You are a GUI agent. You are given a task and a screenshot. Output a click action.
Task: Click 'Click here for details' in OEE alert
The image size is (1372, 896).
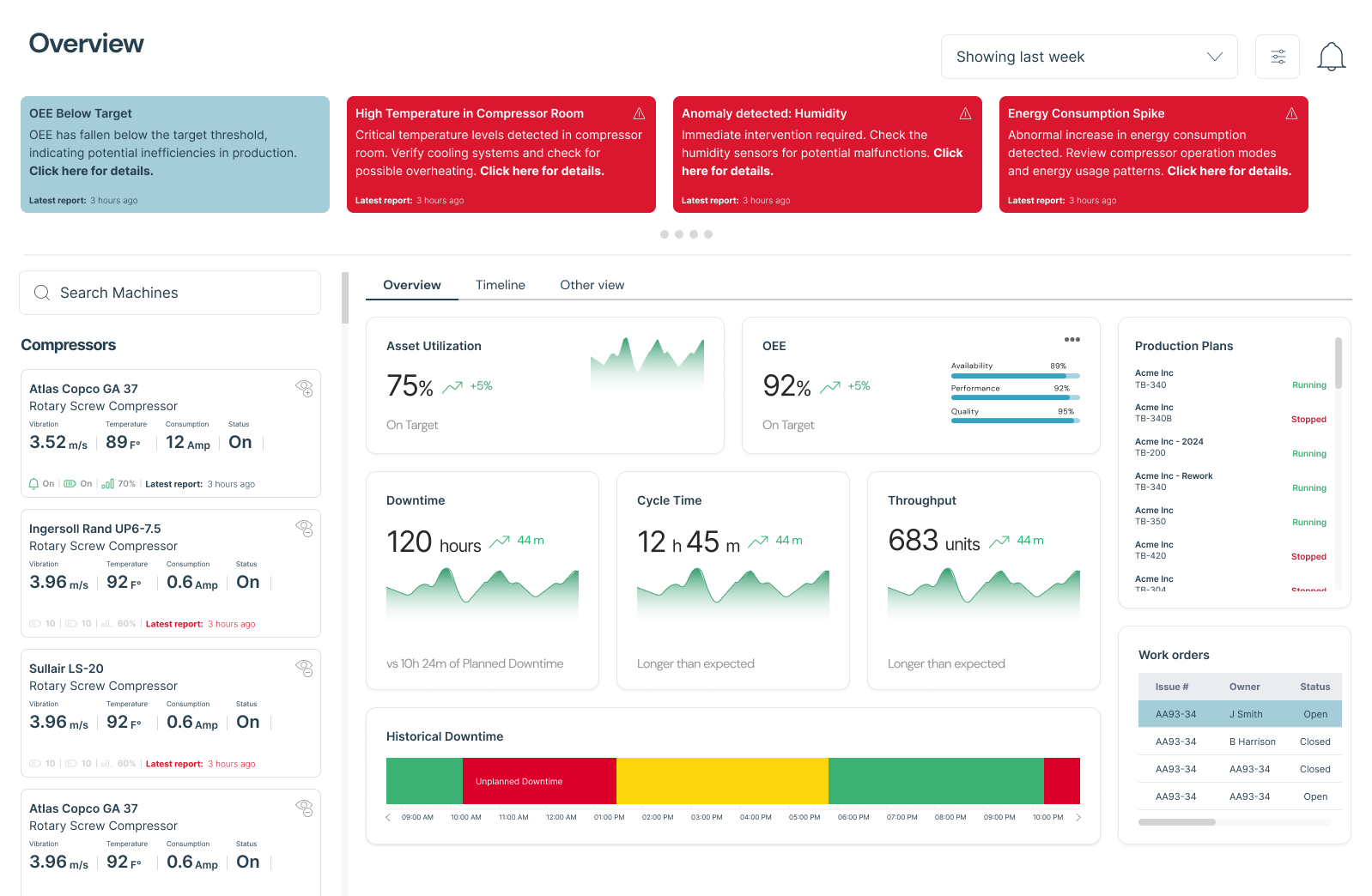tap(91, 171)
